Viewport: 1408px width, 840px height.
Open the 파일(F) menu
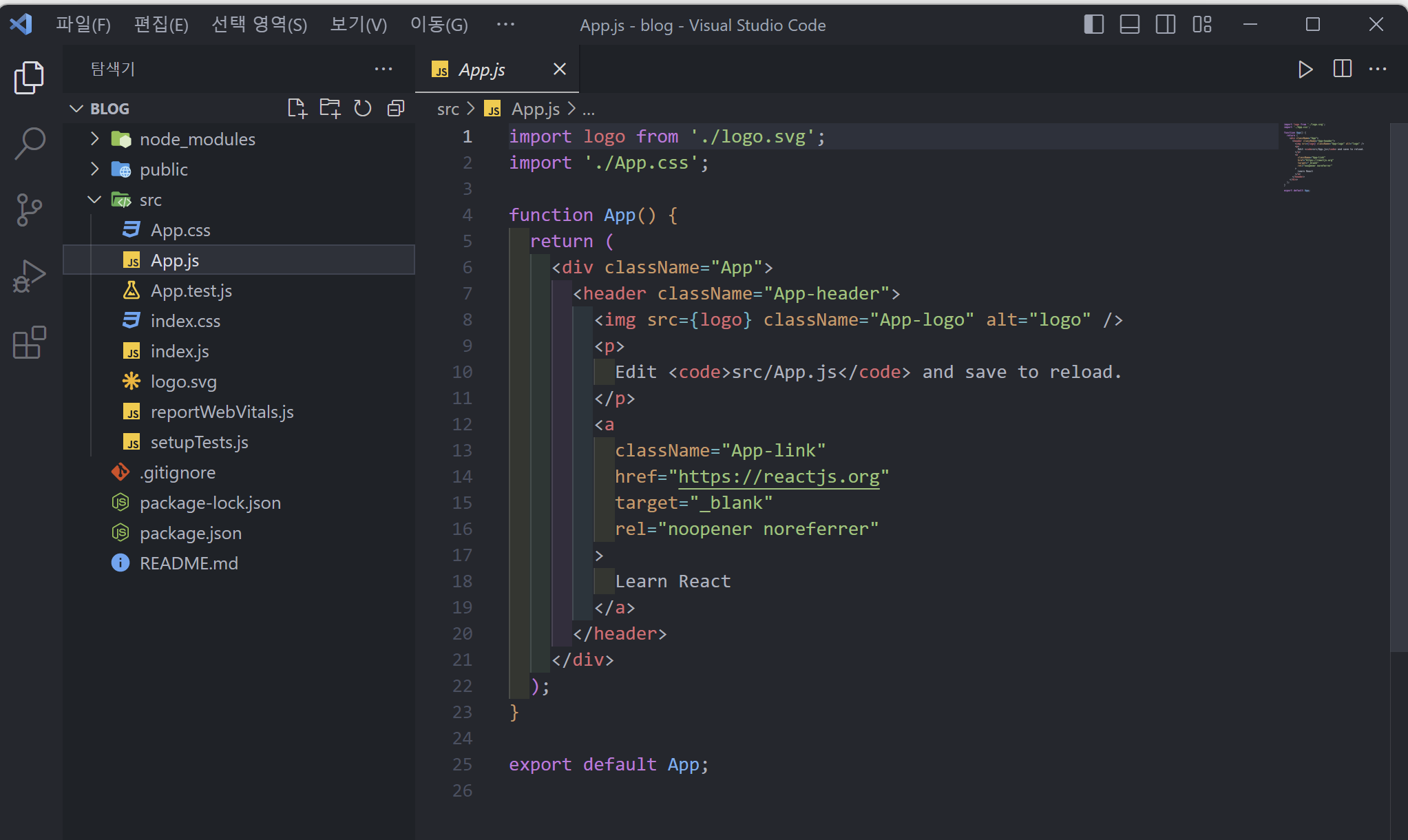coord(83,25)
